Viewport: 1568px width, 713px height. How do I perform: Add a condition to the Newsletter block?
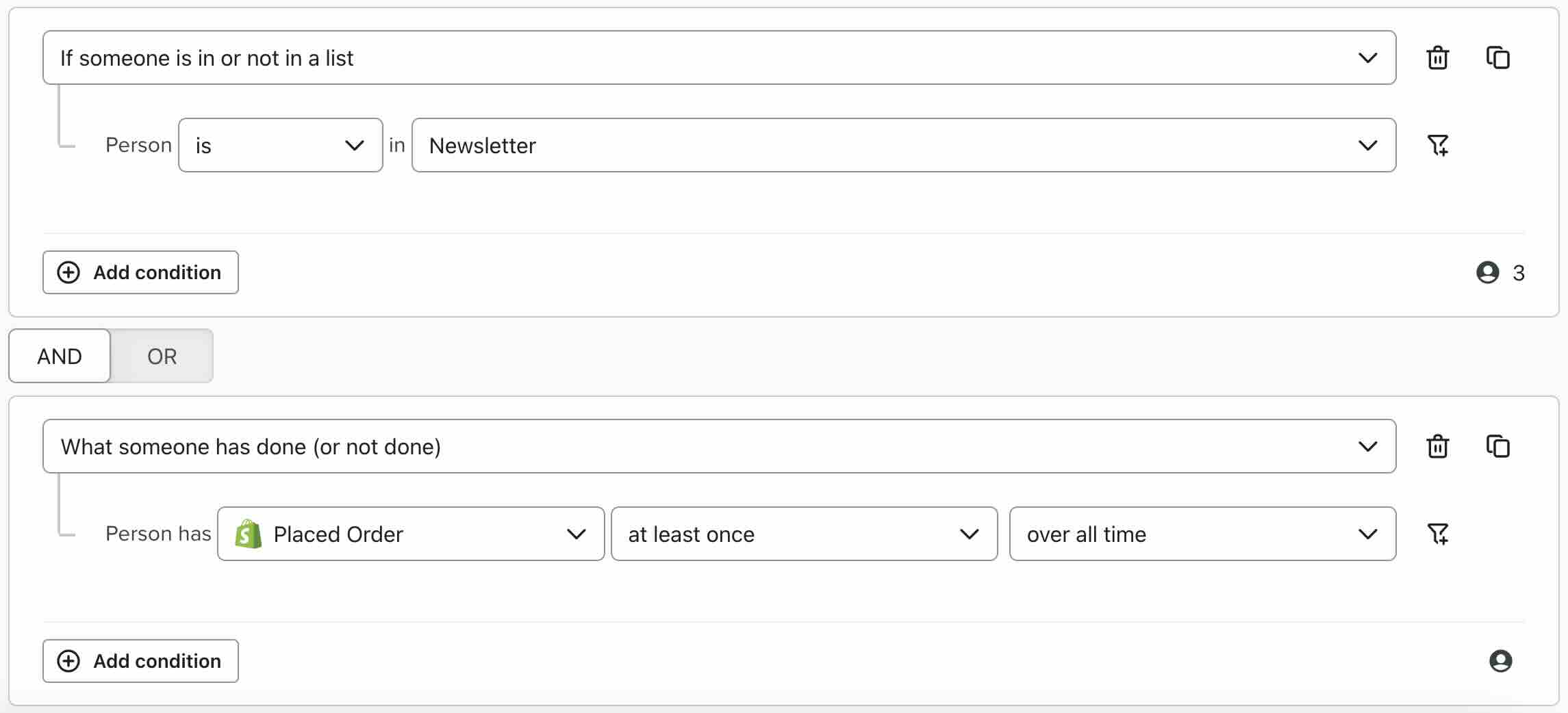[140, 272]
